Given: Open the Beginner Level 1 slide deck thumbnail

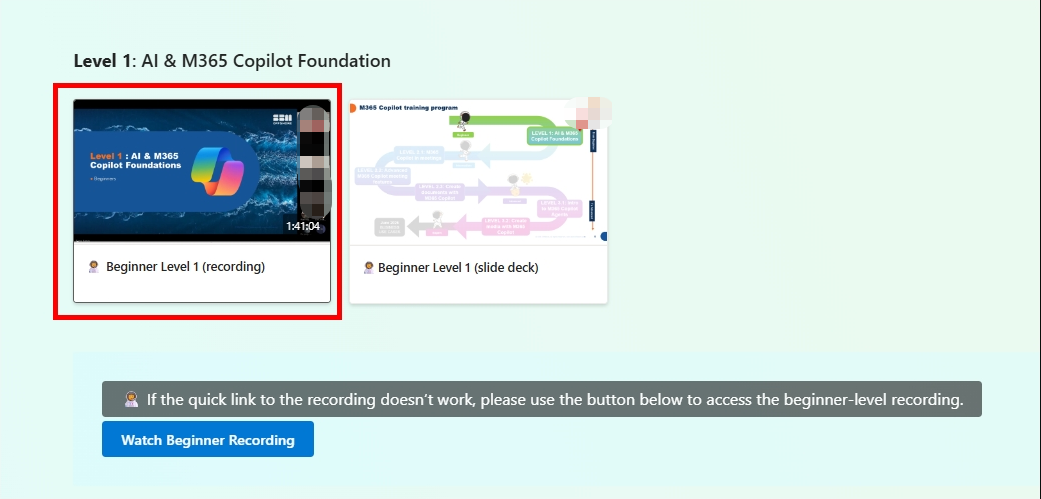Looking at the screenshot, I should click(x=478, y=173).
